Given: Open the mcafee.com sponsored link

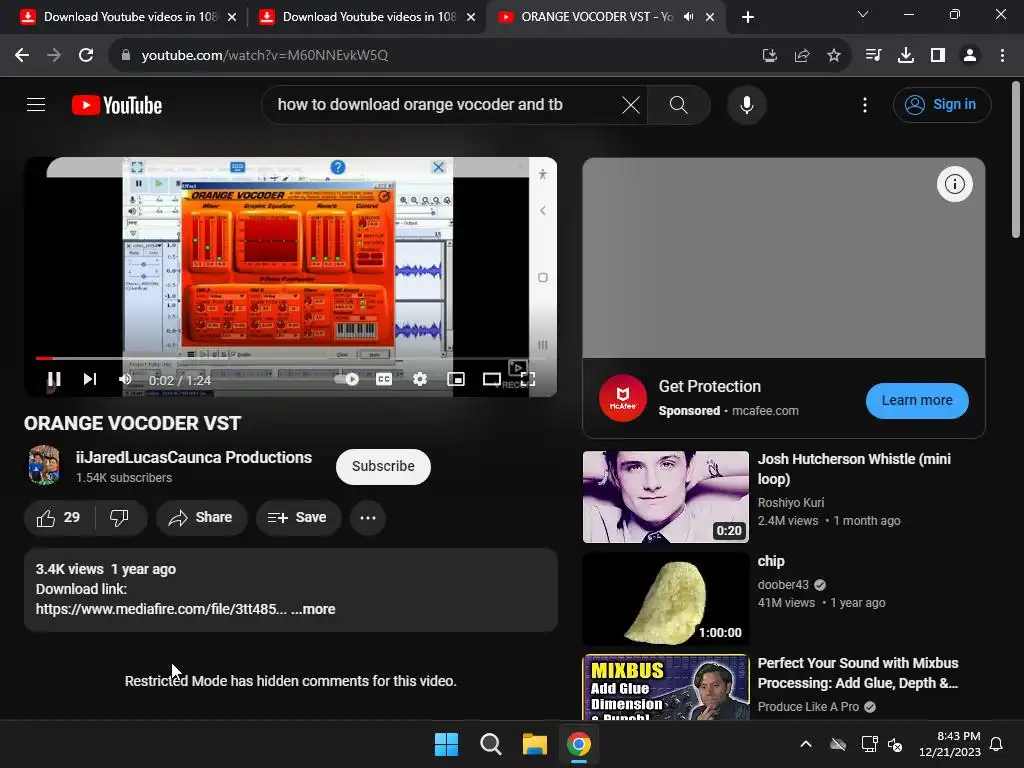Looking at the screenshot, I should click(765, 411).
